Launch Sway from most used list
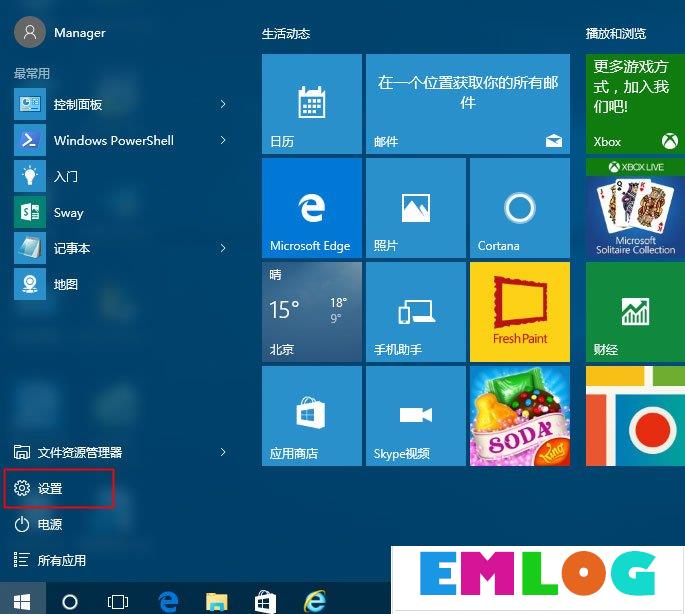Image resolution: width=685 pixels, height=614 pixels. pyautogui.click(x=122, y=212)
